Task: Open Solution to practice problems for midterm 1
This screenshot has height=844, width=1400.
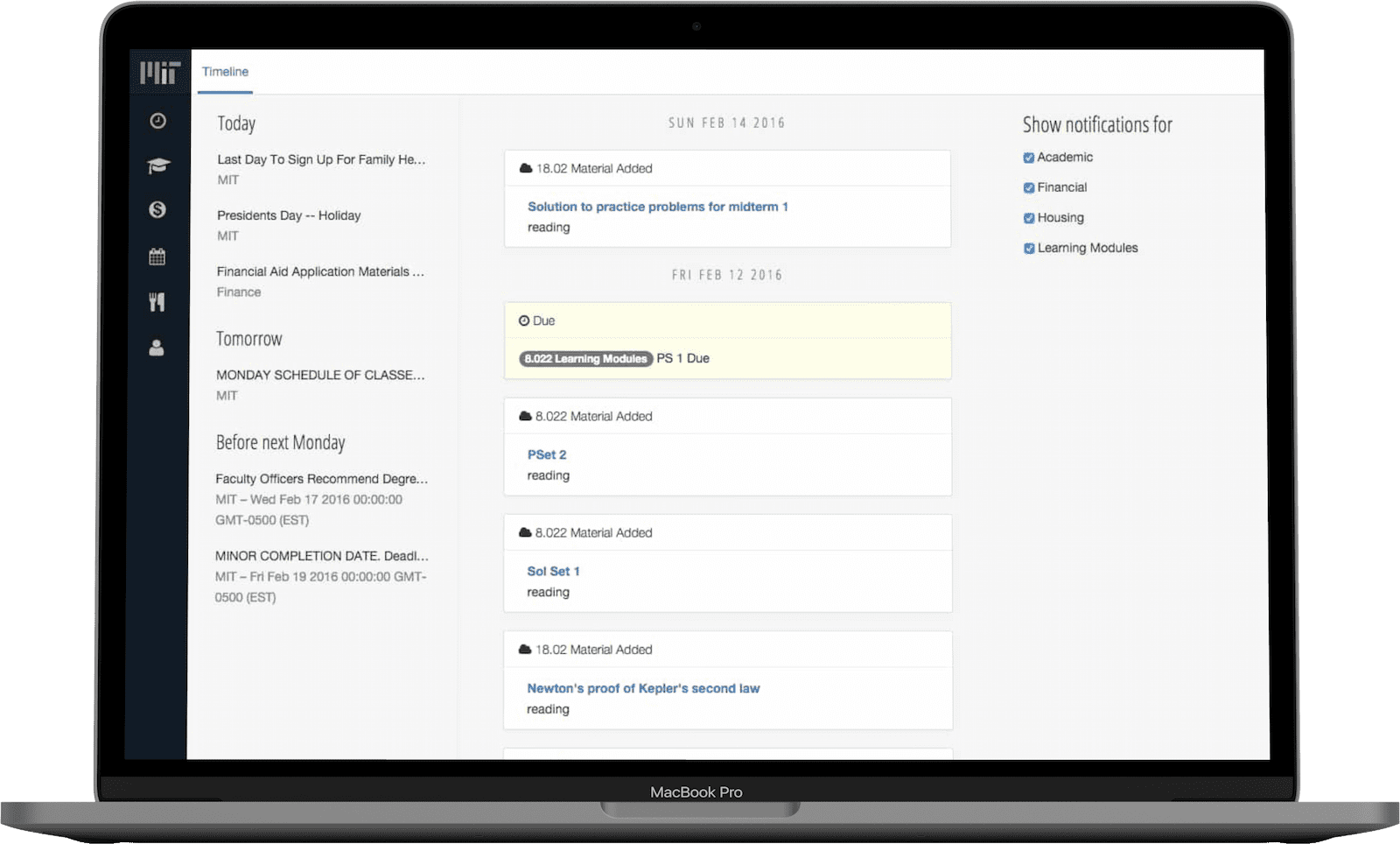Action: tap(657, 207)
